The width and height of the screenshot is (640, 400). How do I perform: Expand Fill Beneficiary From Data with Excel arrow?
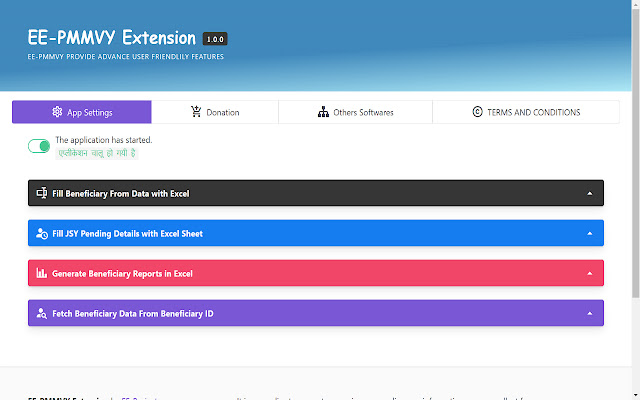[589, 193]
